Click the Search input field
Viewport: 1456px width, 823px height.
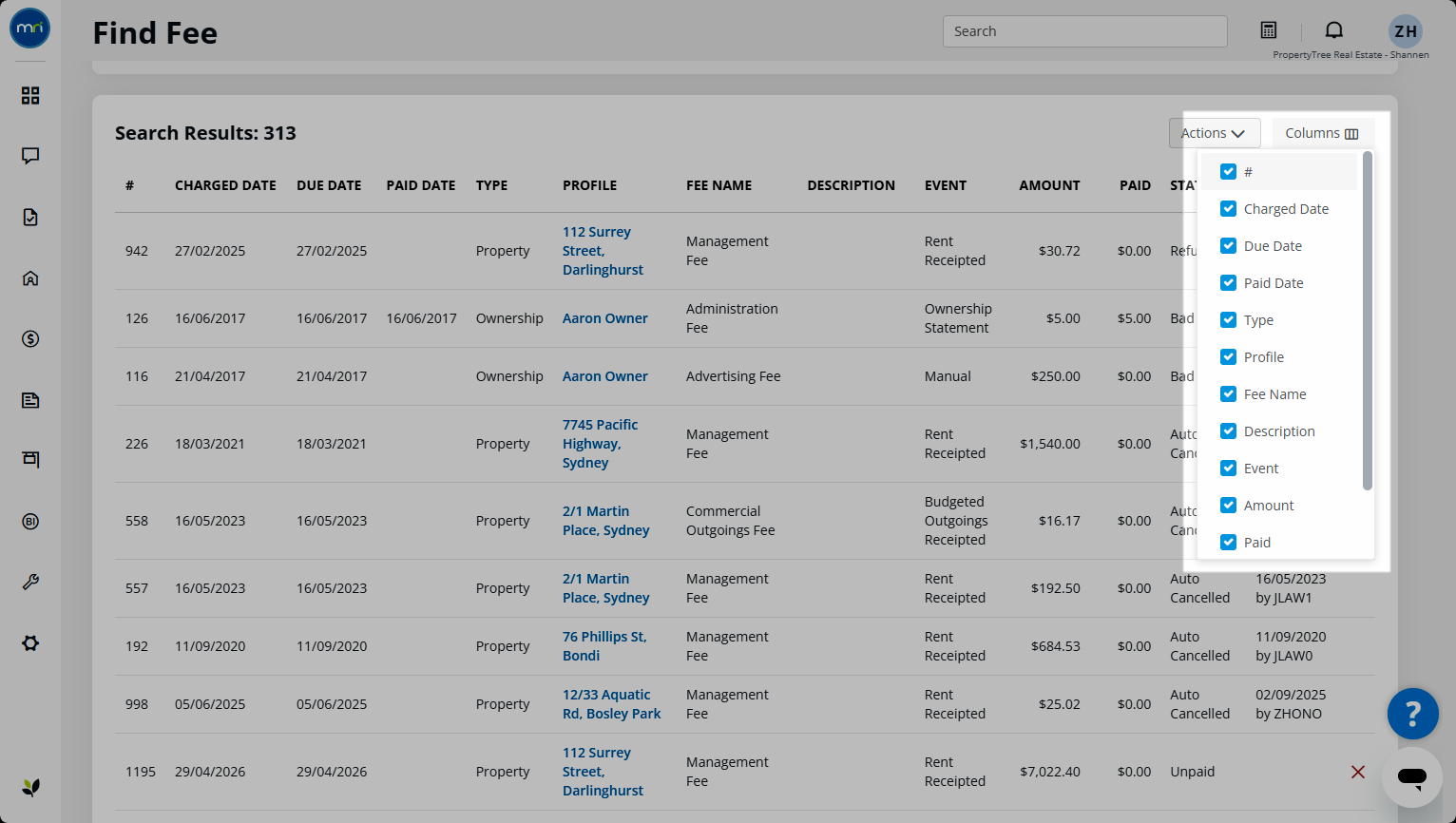(x=1085, y=31)
